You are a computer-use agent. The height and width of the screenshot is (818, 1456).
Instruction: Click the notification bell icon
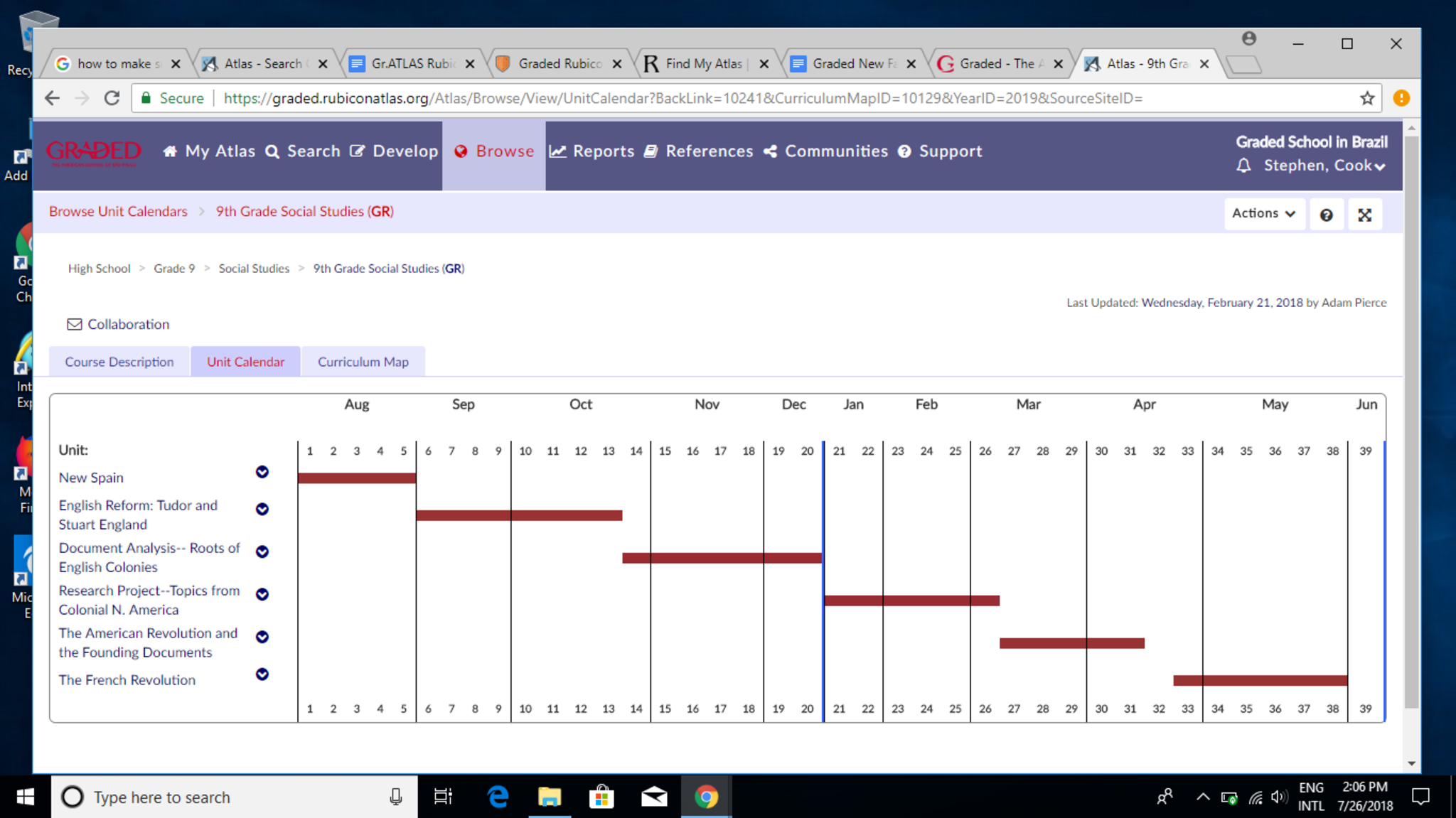[x=1243, y=166]
